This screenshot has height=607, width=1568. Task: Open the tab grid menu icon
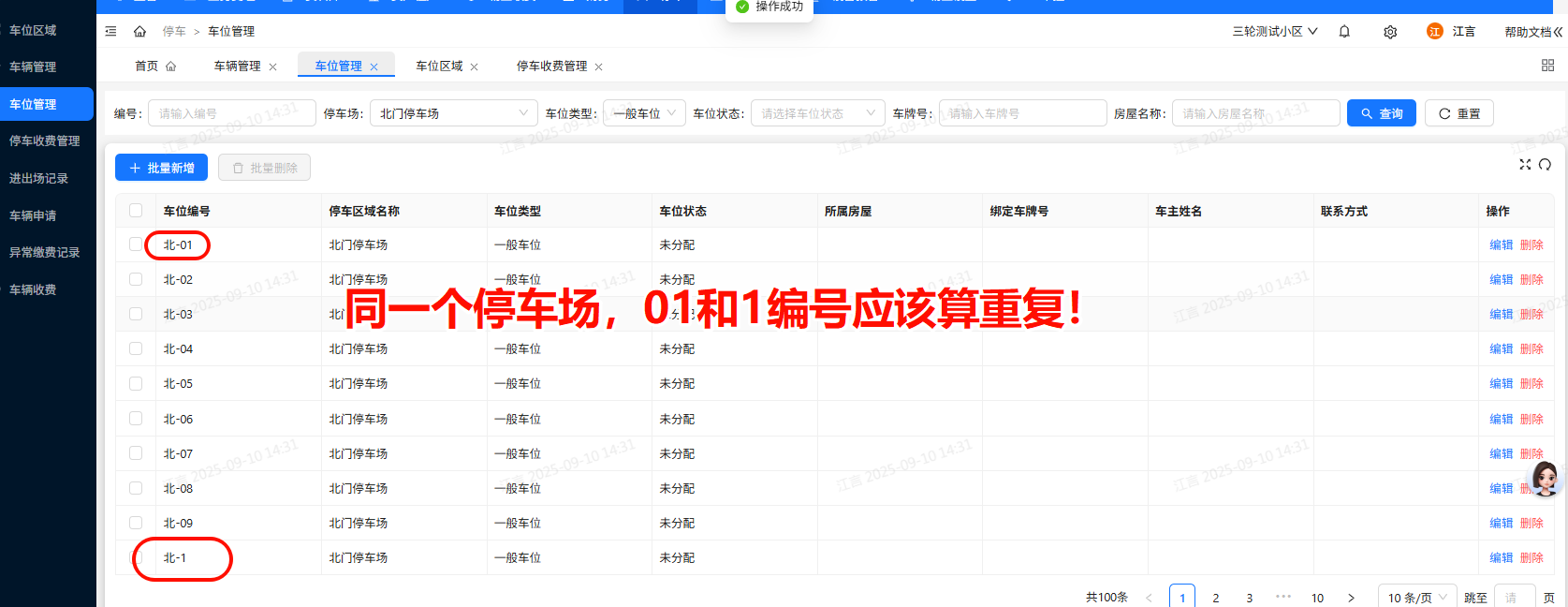(1547, 65)
